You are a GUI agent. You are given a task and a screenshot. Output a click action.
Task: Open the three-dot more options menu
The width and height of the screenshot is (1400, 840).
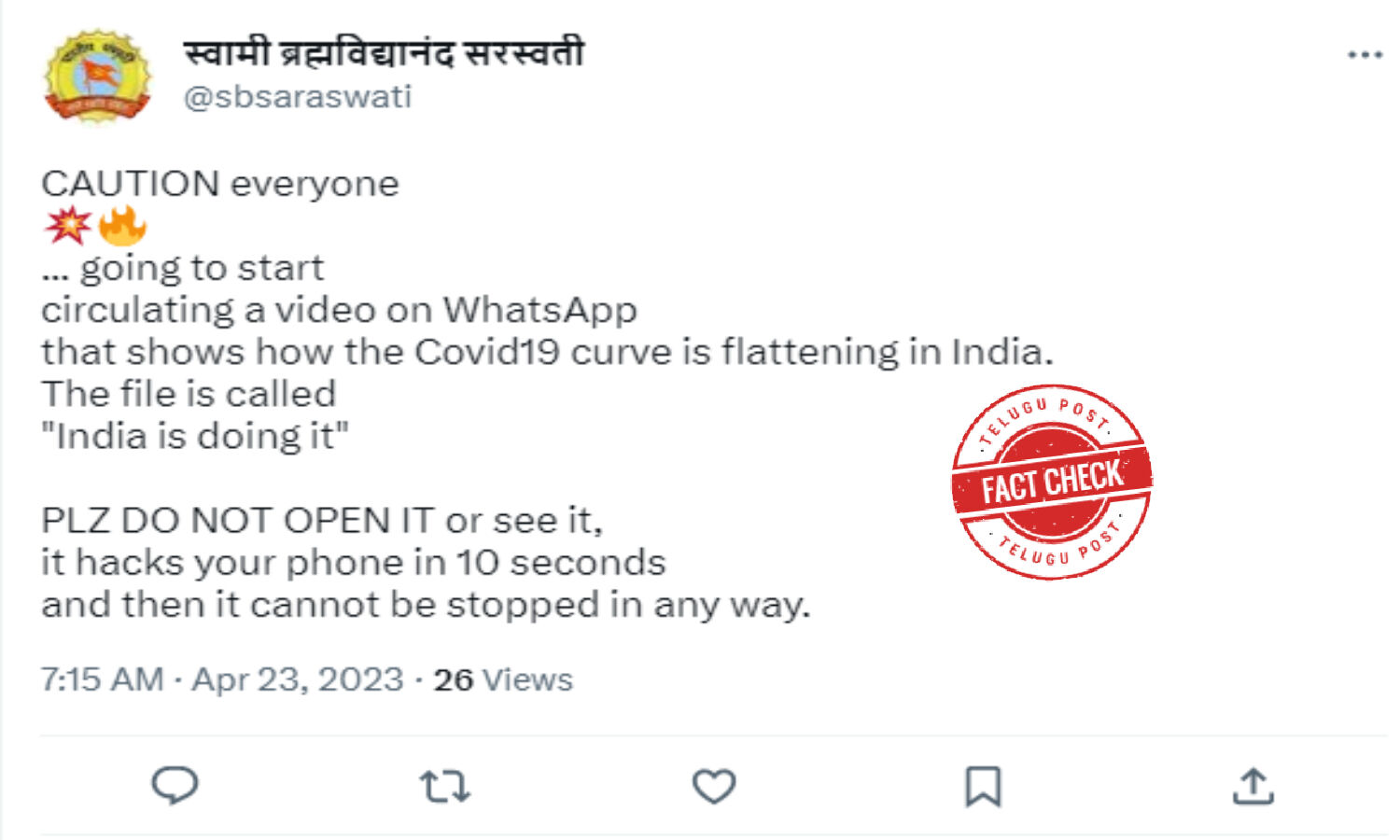point(1365,55)
